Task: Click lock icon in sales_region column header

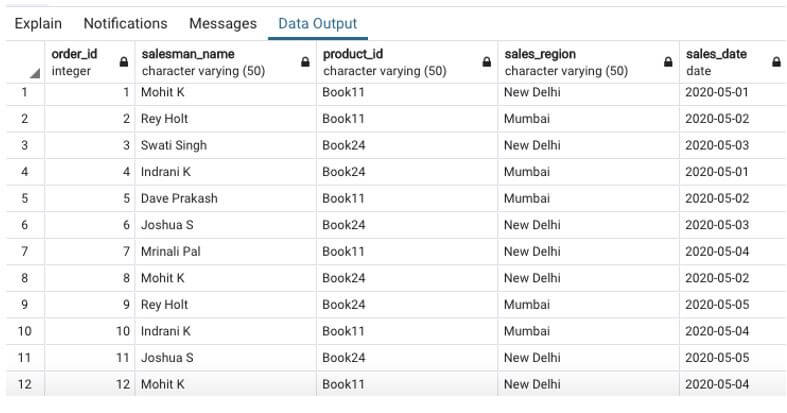Action: click(x=668, y=62)
